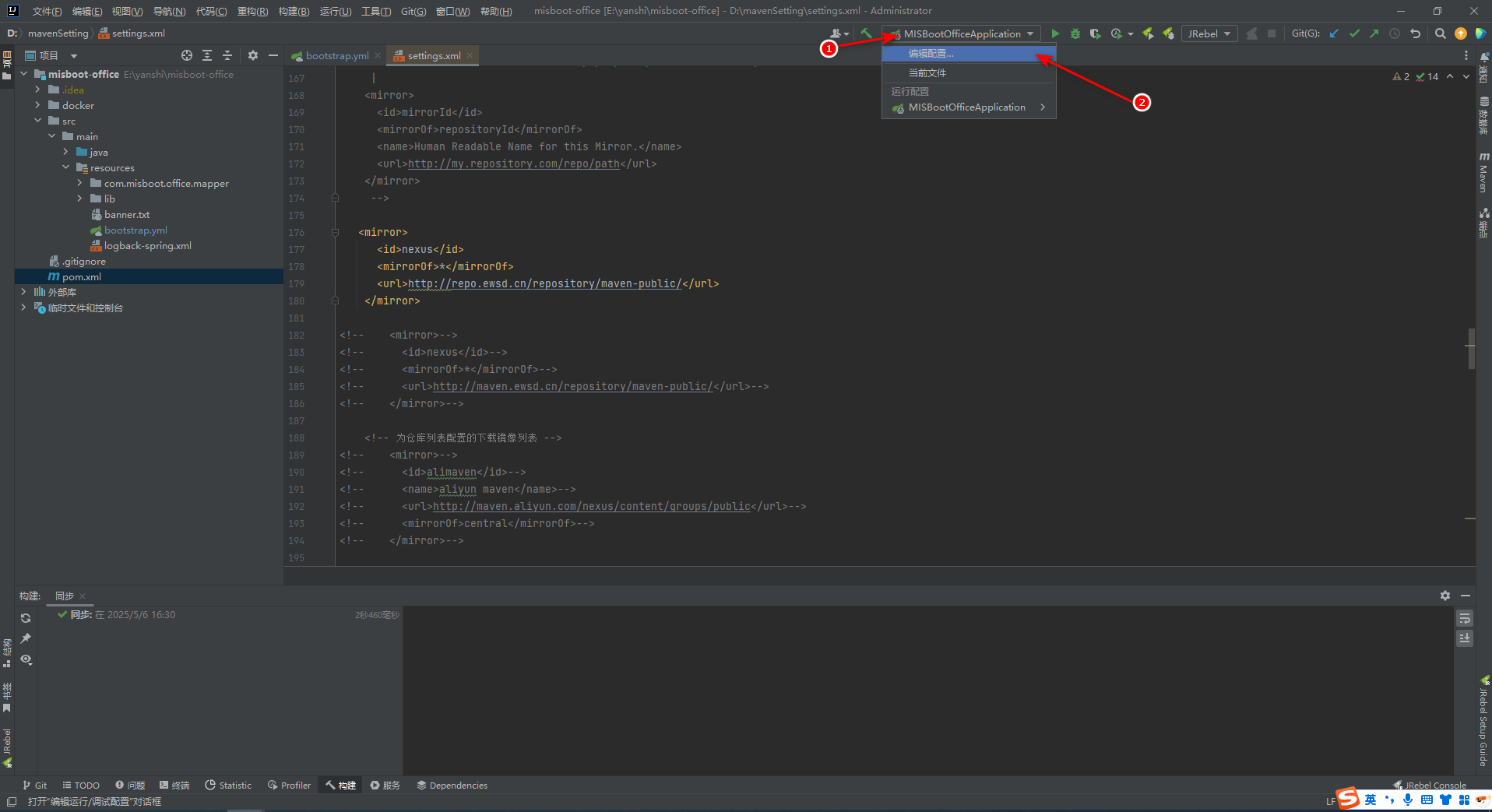Open the Dependencies tool window

click(452, 786)
